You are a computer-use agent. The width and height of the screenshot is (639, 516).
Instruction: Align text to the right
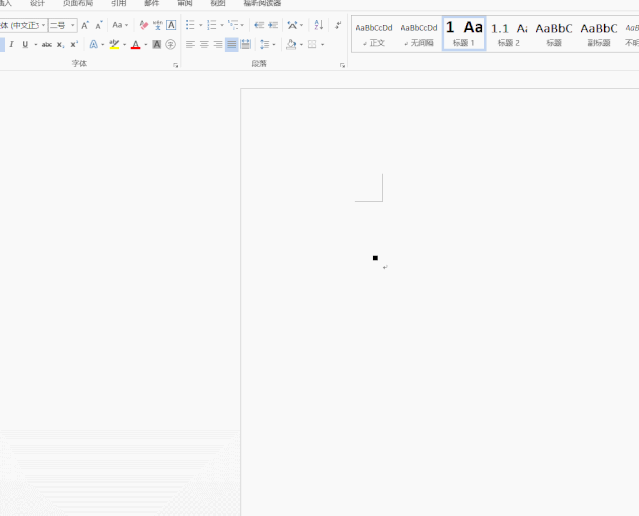tap(218, 44)
